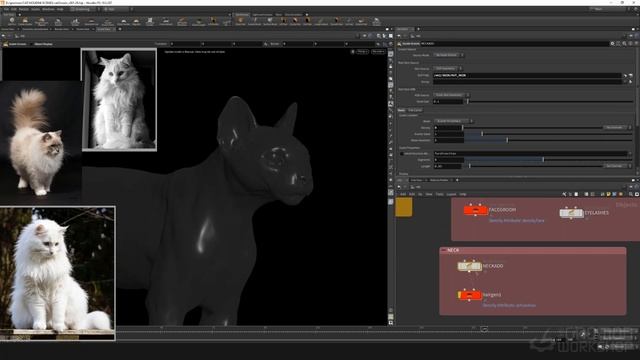Select the Basic parameter tab
This screenshot has width=640, height=360.
point(402,110)
